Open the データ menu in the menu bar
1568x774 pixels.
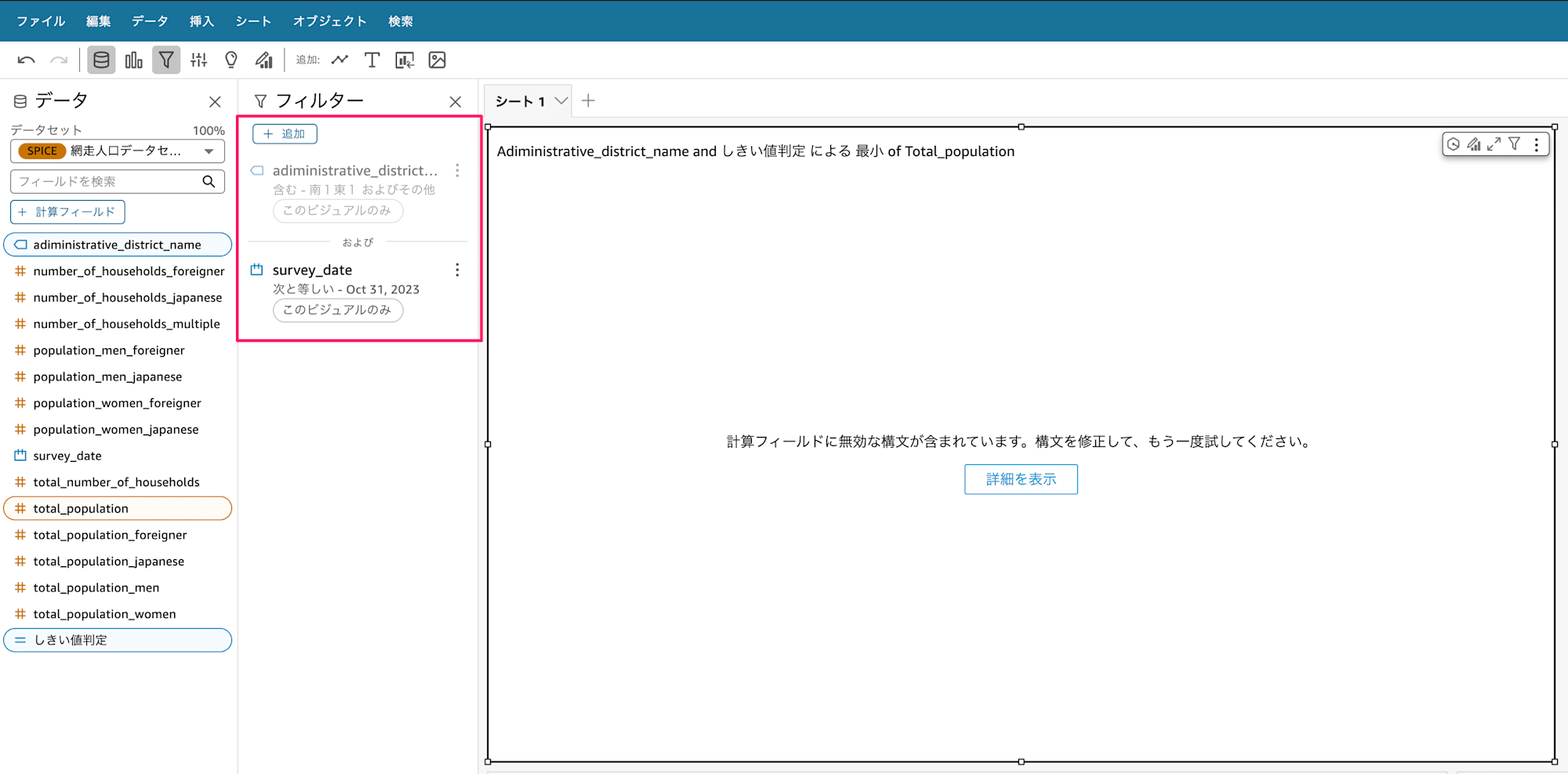(150, 21)
